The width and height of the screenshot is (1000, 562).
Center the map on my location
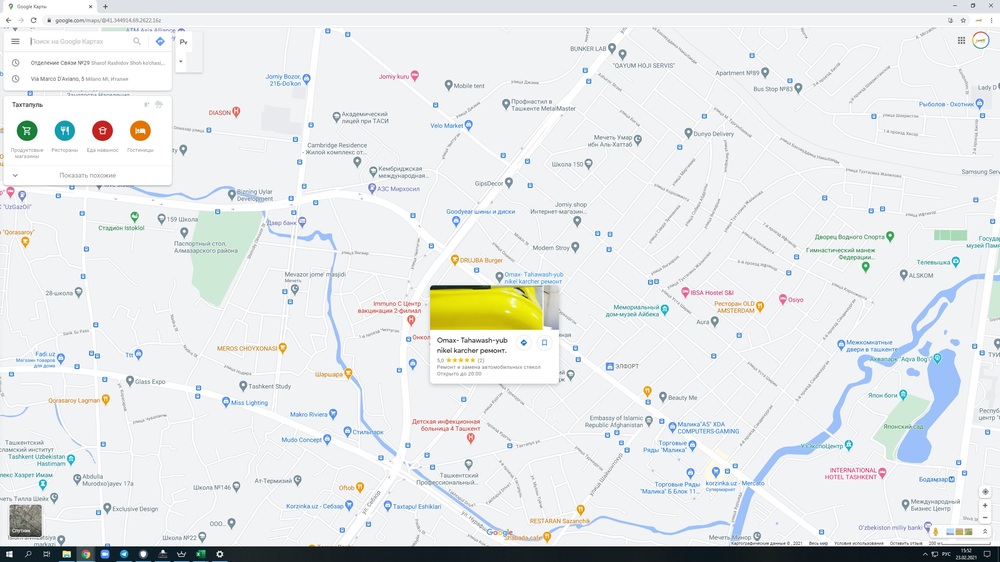(x=985, y=491)
